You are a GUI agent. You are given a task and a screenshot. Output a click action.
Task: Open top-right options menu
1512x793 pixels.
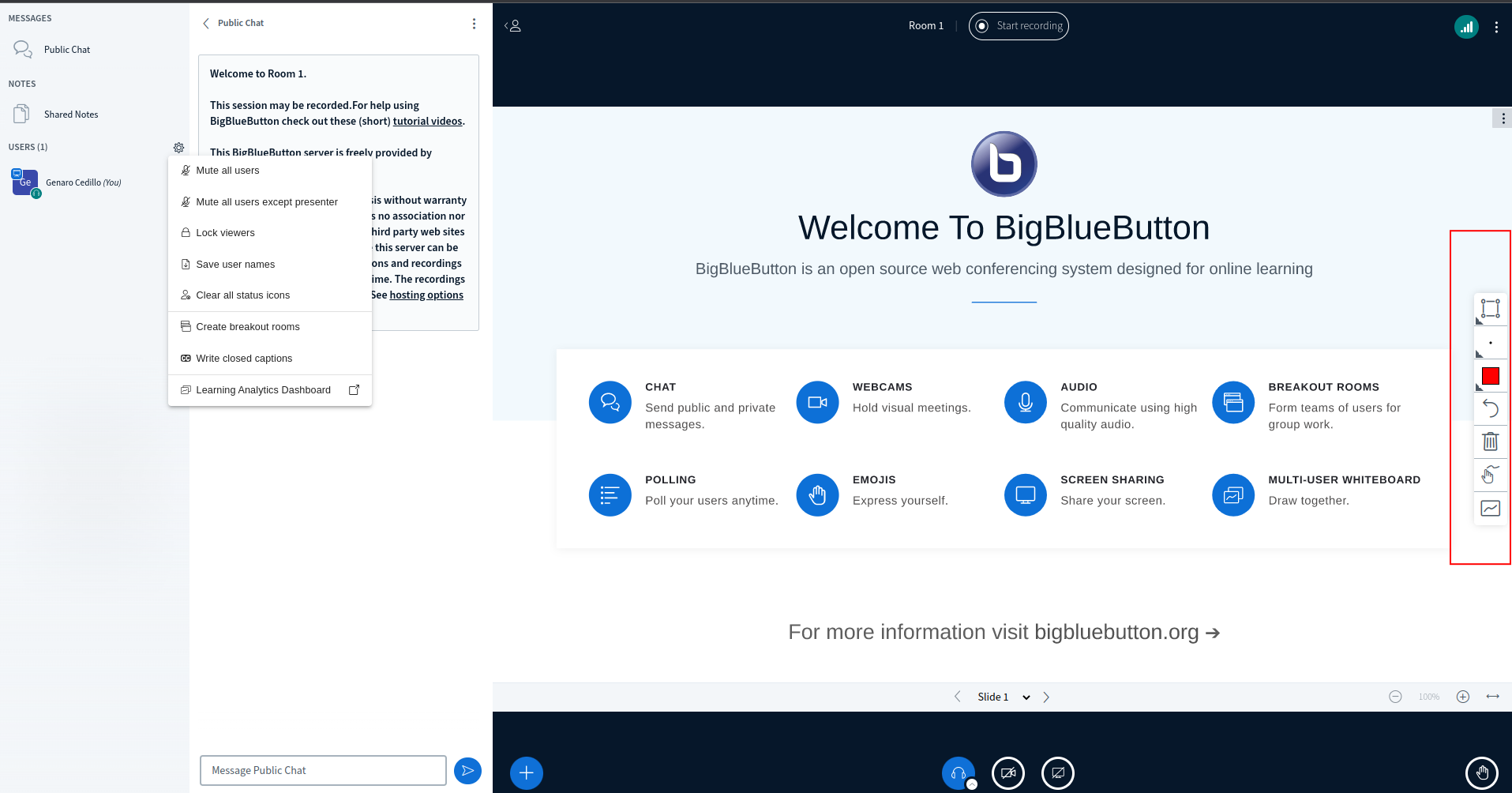click(1496, 27)
